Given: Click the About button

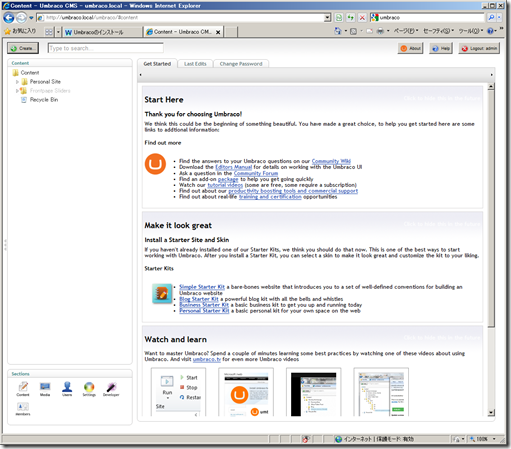Looking at the screenshot, I should pyautogui.click(x=410, y=48).
